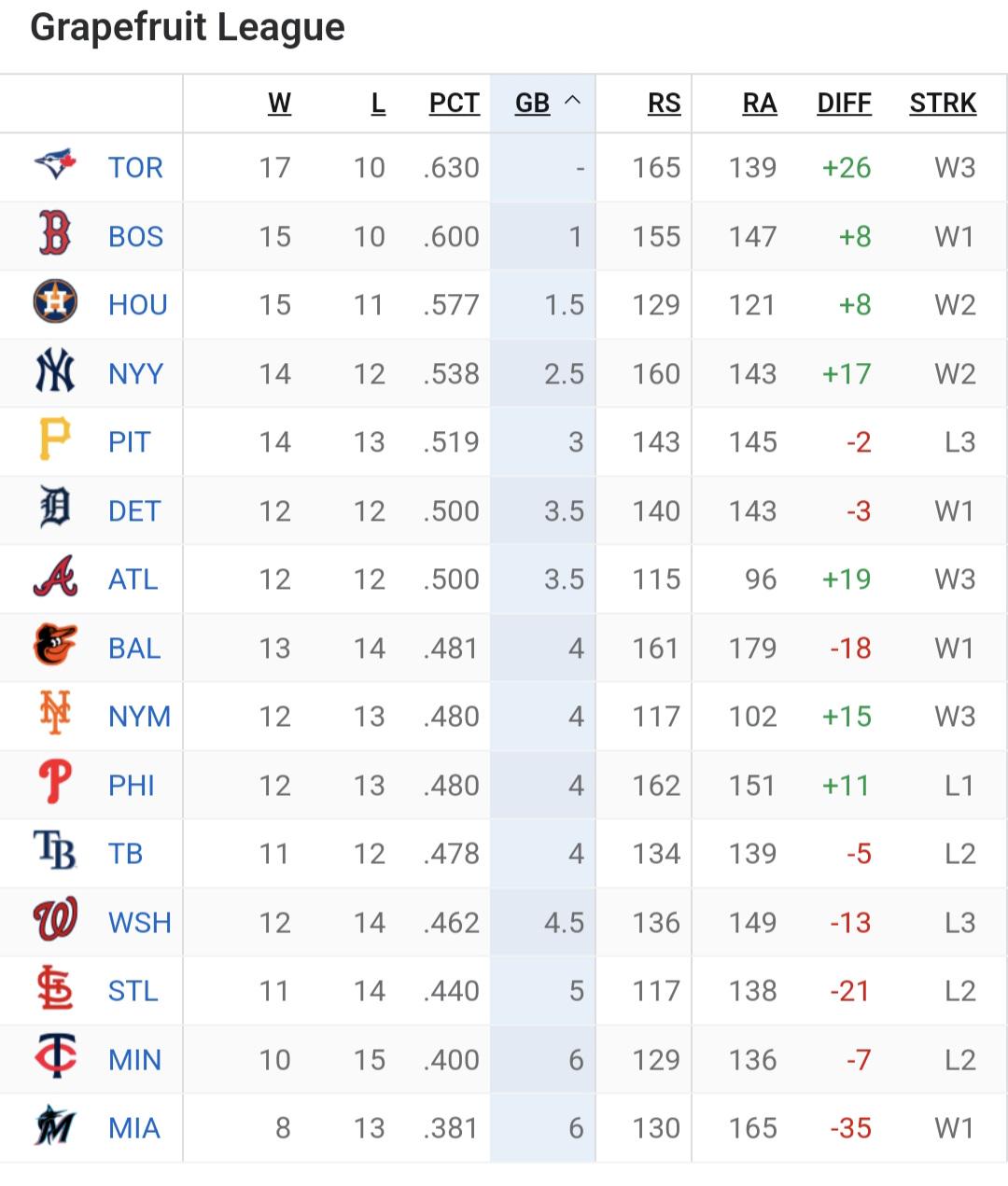Viewport: 1008px width, 1186px height.
Task: Click the Boston Red Sox logo
Action: click(55, 235)
